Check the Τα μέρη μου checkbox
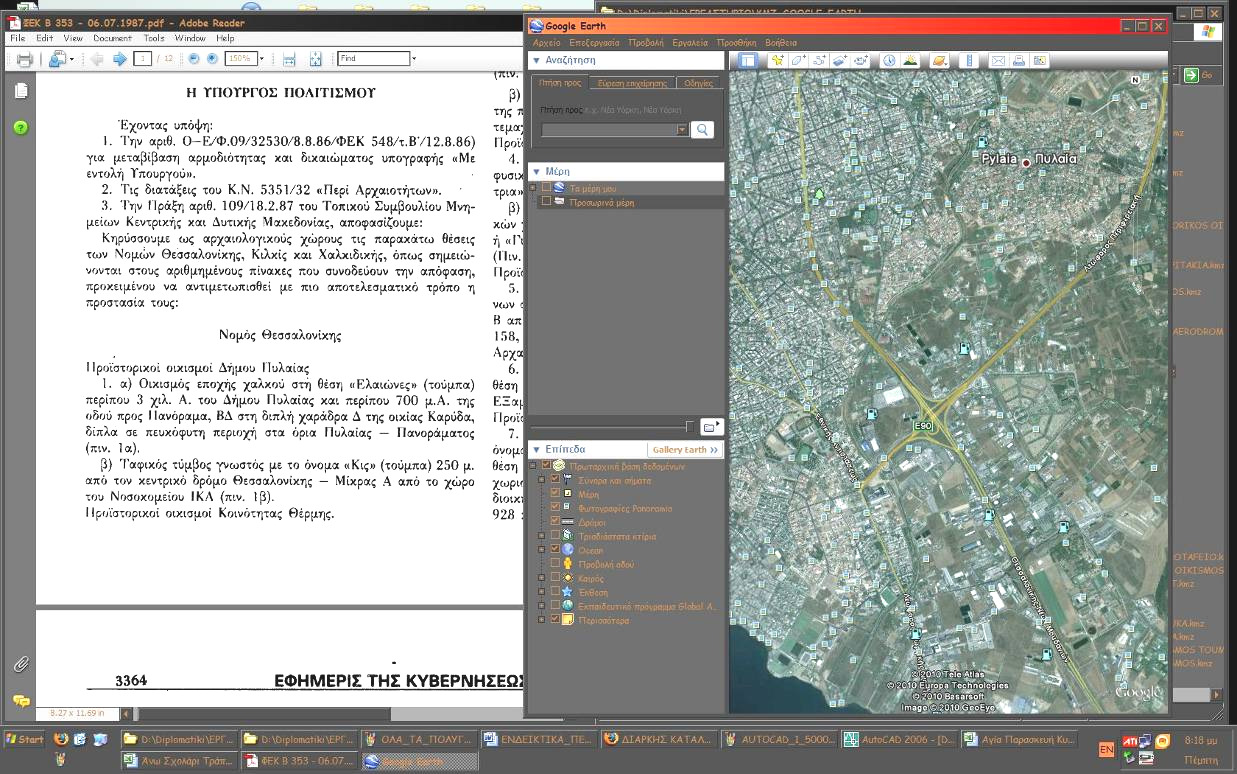Screen dimensions: 1237x774 546,188
